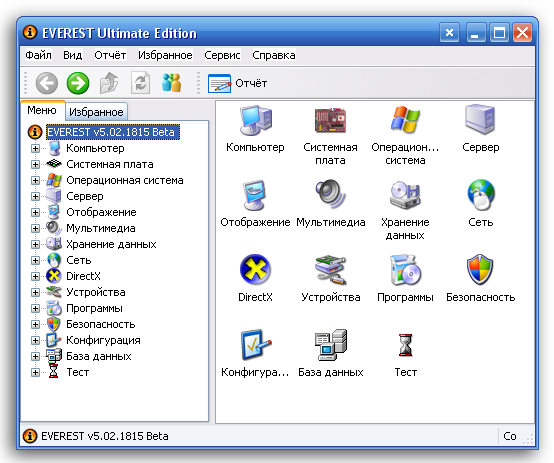Viewport: 554px width, 463px height.
Task: Click the green forward arrow toolbar button
Action: [78, 83]
